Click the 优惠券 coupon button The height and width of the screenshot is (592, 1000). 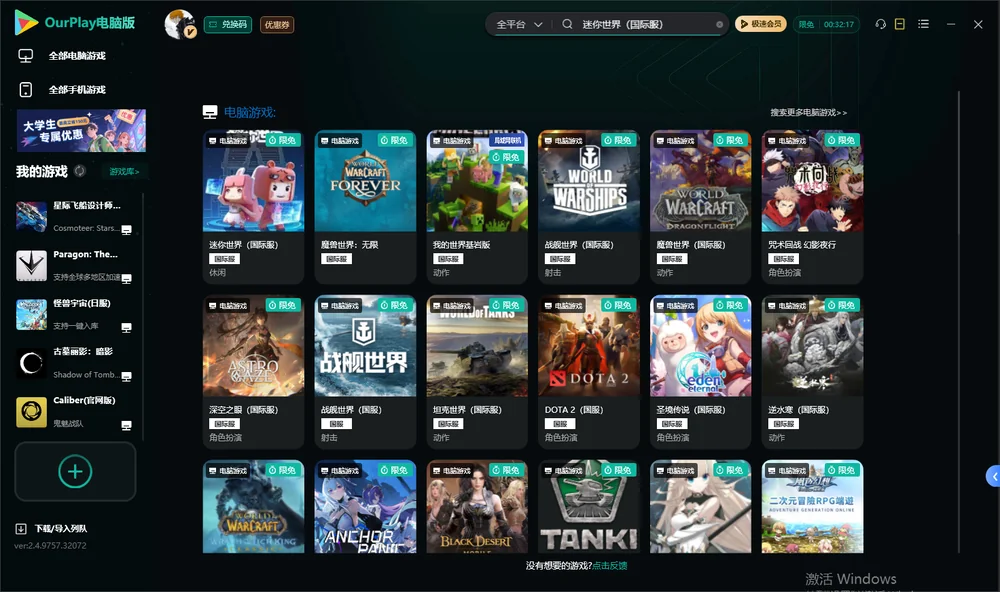tap(277, 25)
